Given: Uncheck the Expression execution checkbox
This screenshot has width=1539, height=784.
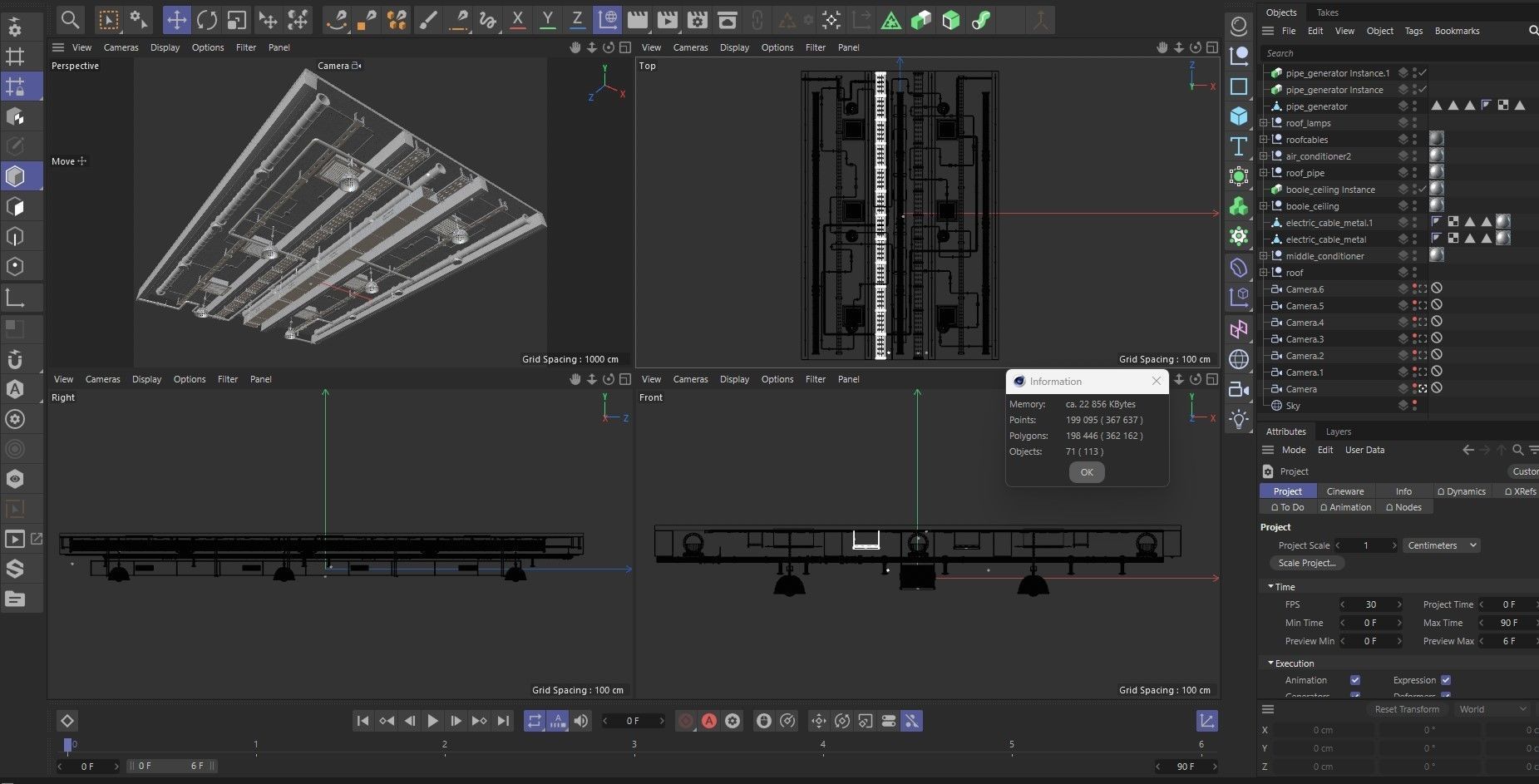Looking at the screenshot, I should 1446,680.
